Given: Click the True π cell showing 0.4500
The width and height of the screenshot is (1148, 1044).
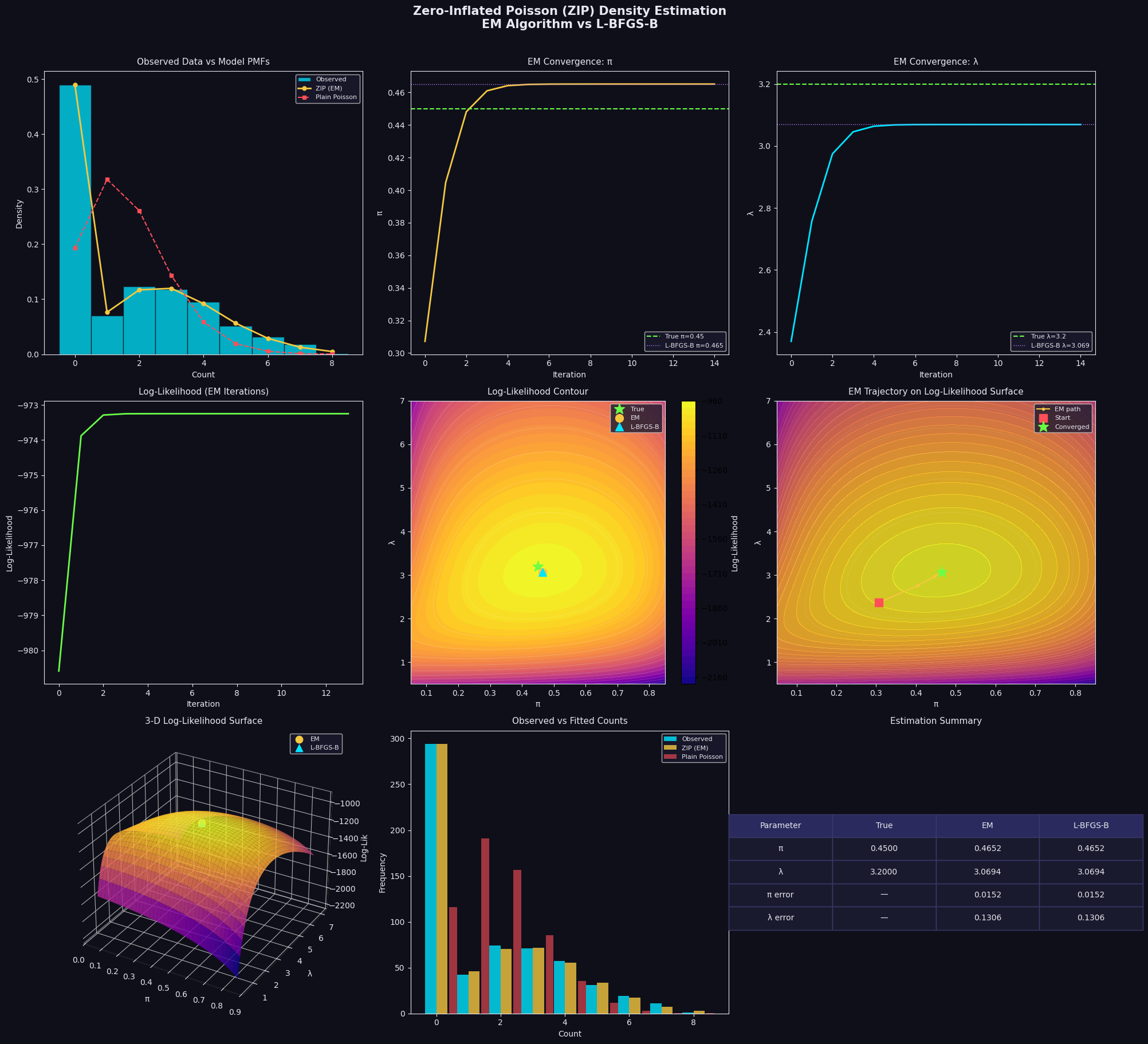Looking at the screenshot, I should point(884,849).
